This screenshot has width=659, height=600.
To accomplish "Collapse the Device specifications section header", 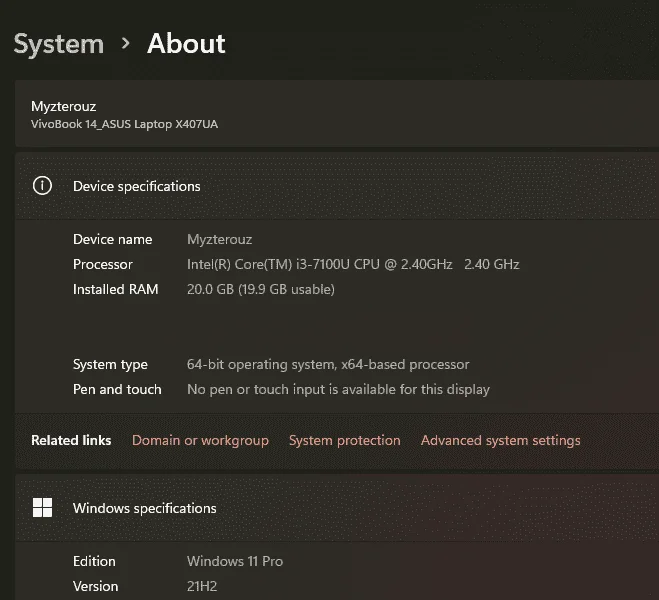I will tap(337, 186).
